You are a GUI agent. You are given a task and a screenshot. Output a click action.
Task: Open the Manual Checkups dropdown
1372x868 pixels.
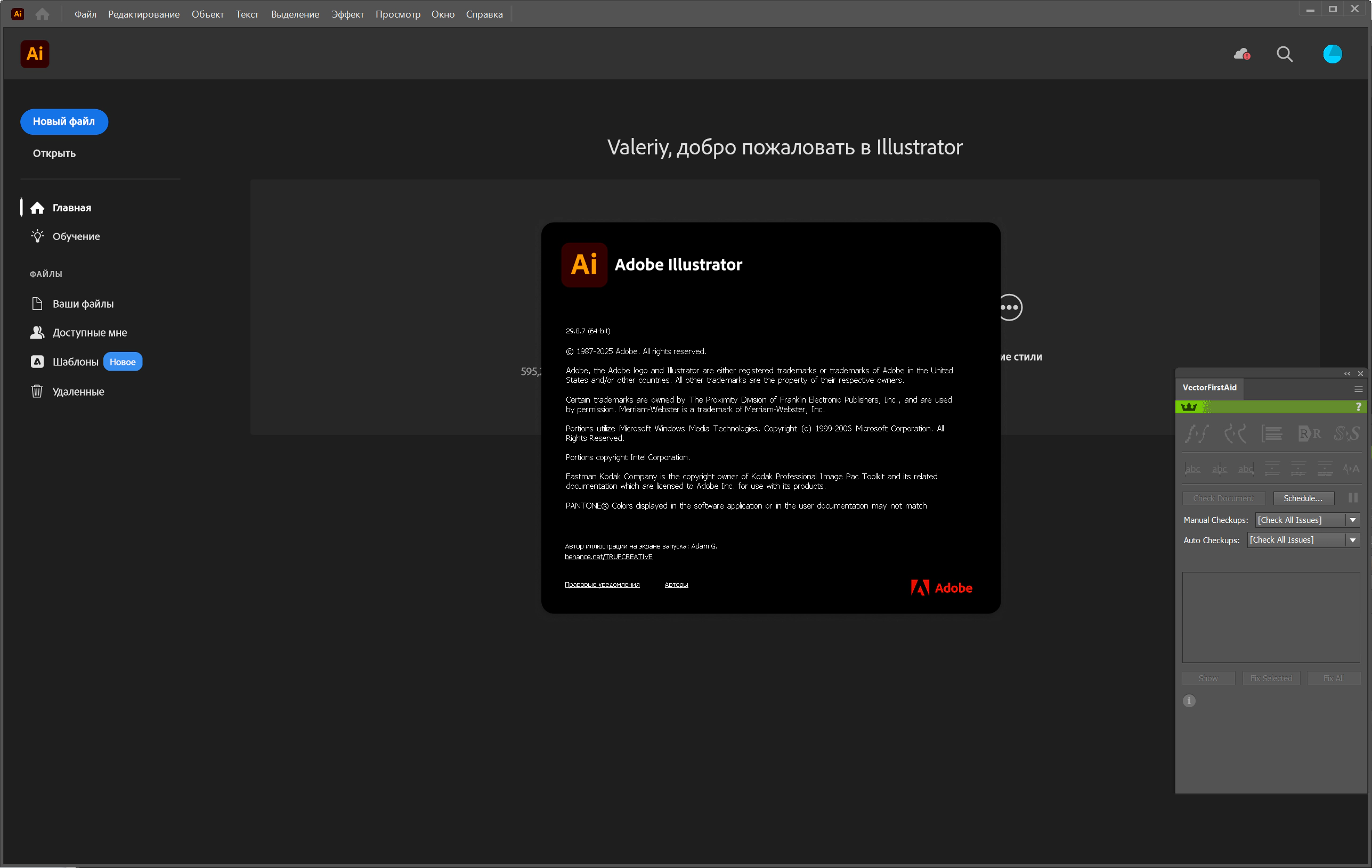pyautogui.click(x=1307, y=520)
